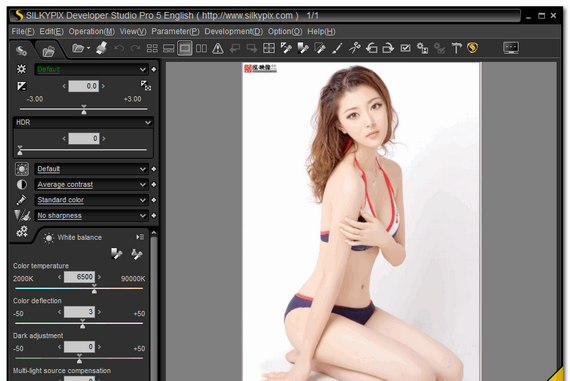Click the exposure value 0.0 field
This screenshot has width=570, height=381.
click(x=84, y=86)
